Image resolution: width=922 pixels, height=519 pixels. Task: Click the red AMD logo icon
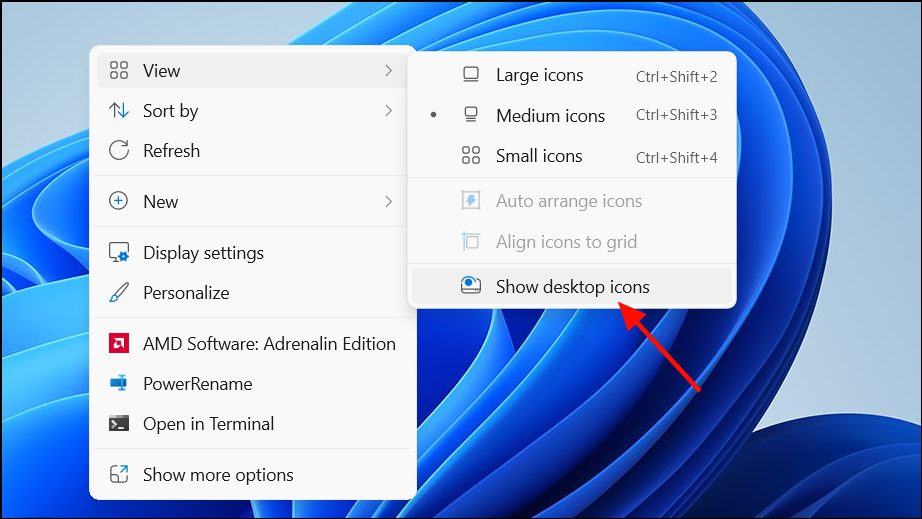(x=119, y=343)
